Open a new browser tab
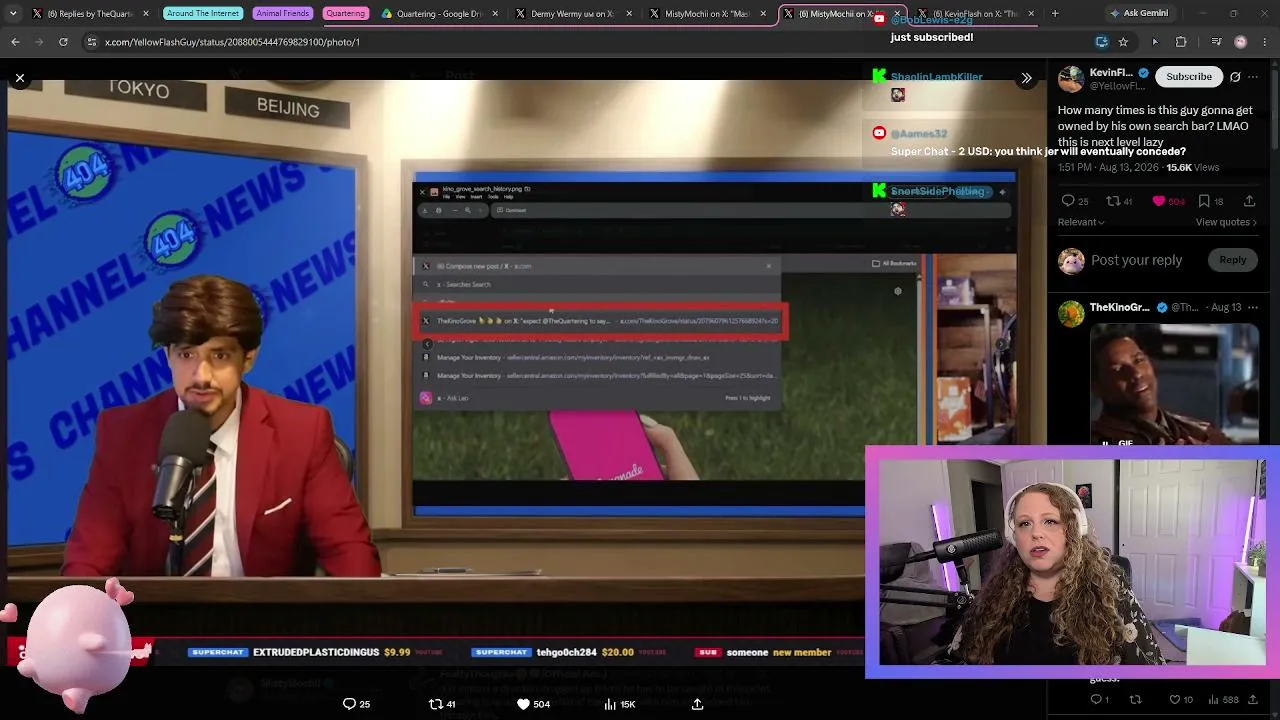 coord(1055,14)
